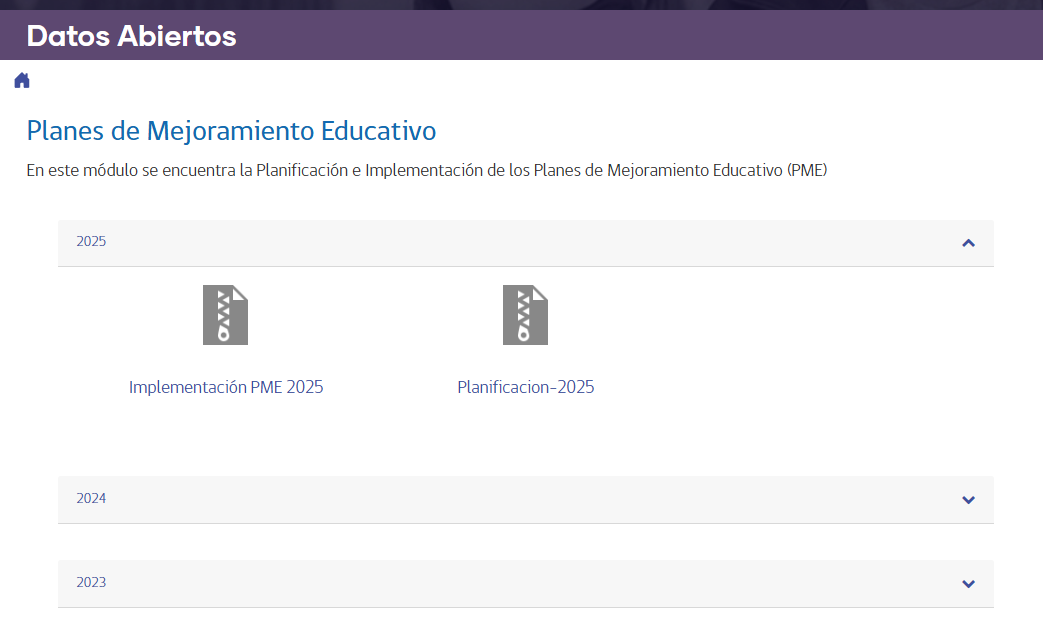Viewport: 1043px width, 638px height.
Task: Expand the 2024 section using its down chevron
Action: click(x=967, y=500)
